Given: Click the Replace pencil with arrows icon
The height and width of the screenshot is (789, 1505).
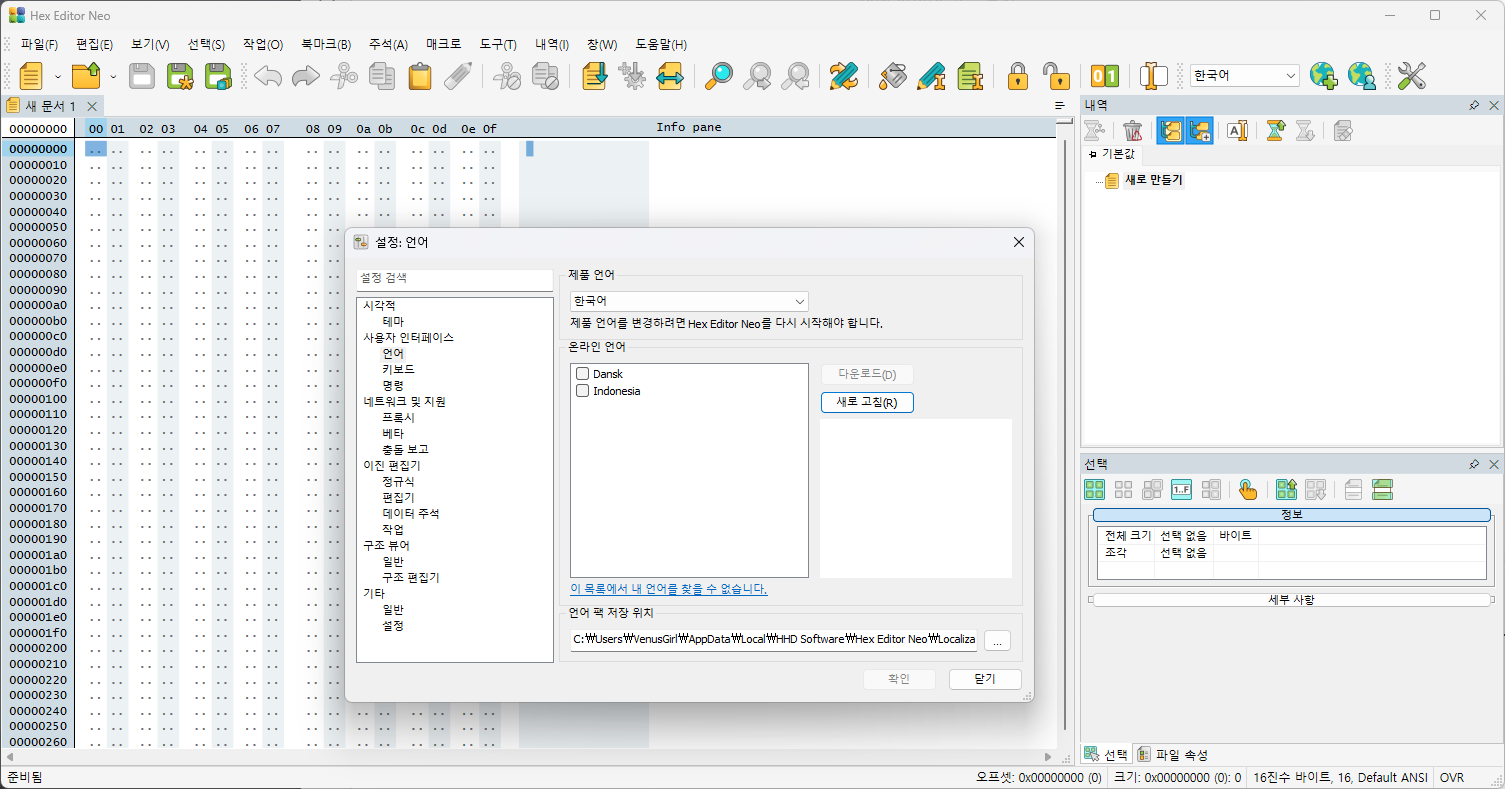Looking at the screenshot, I should (844, 76).
